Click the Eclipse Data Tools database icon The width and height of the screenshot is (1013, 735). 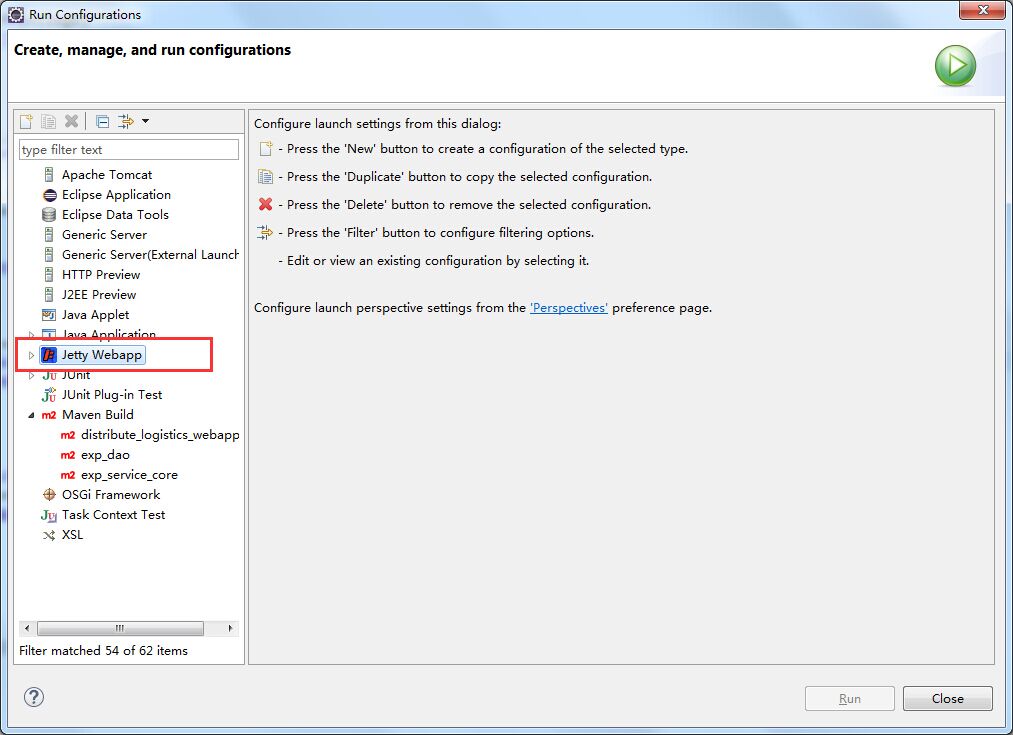tap(49, 214)
